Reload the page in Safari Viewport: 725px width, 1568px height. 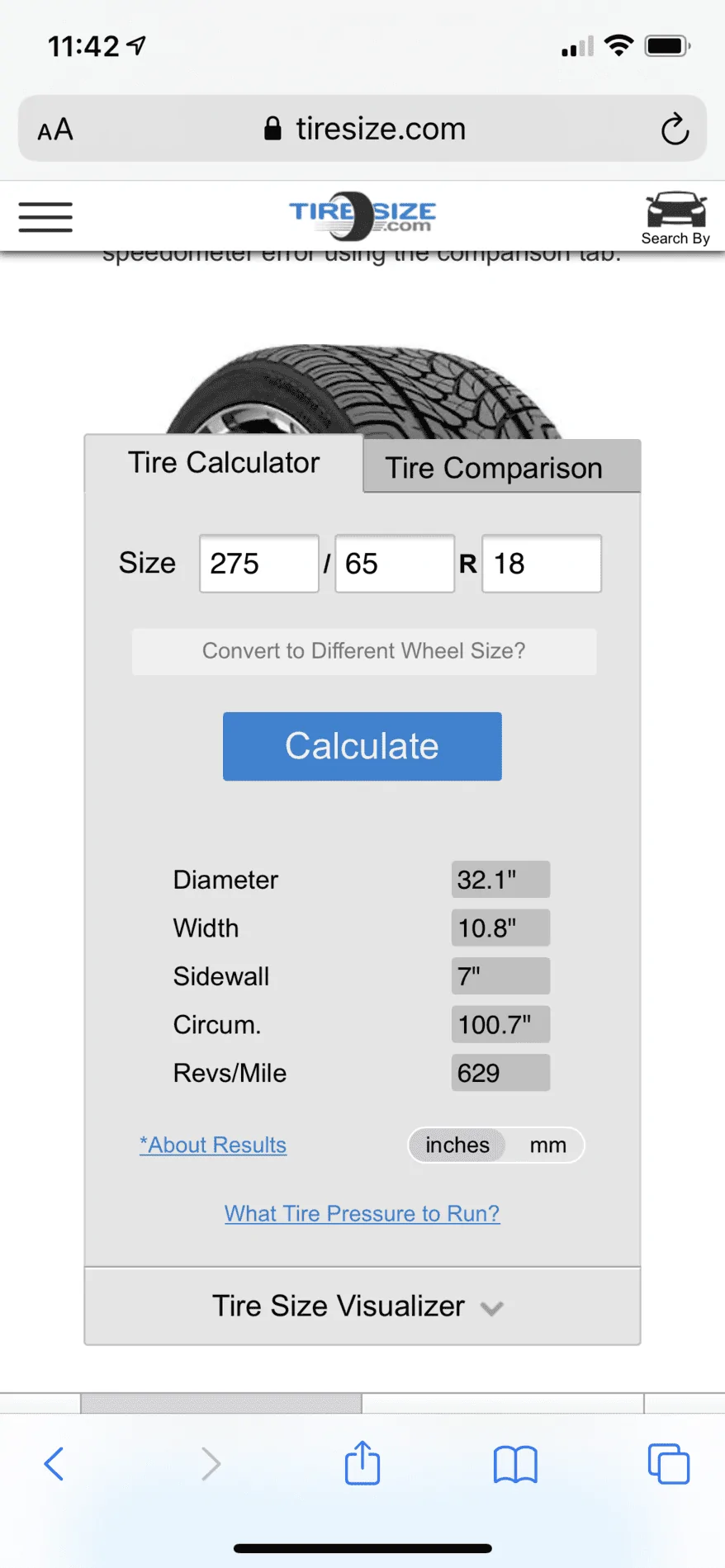pos(675,129)
